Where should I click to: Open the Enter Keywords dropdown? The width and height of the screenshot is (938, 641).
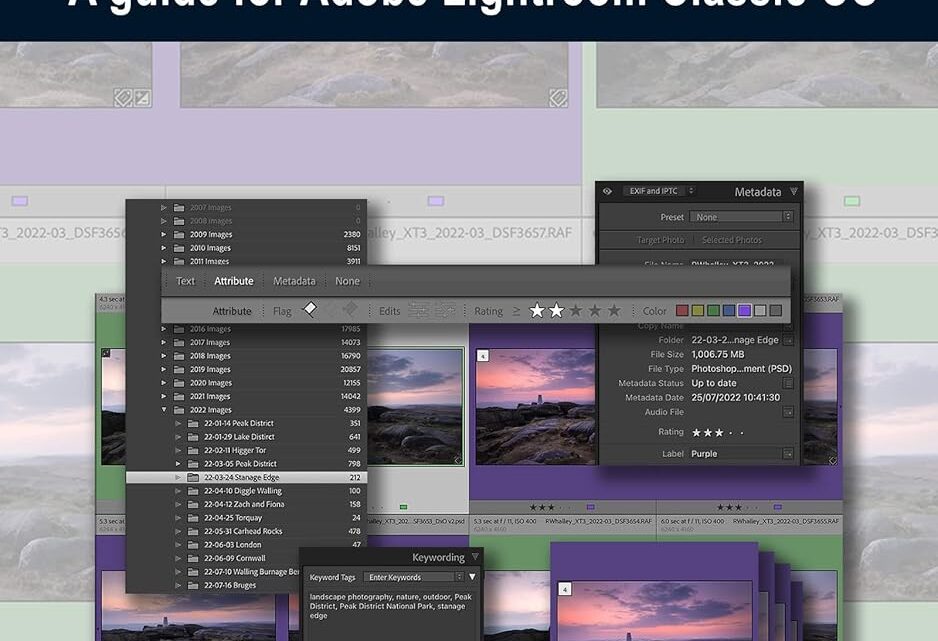pos(413,577)
